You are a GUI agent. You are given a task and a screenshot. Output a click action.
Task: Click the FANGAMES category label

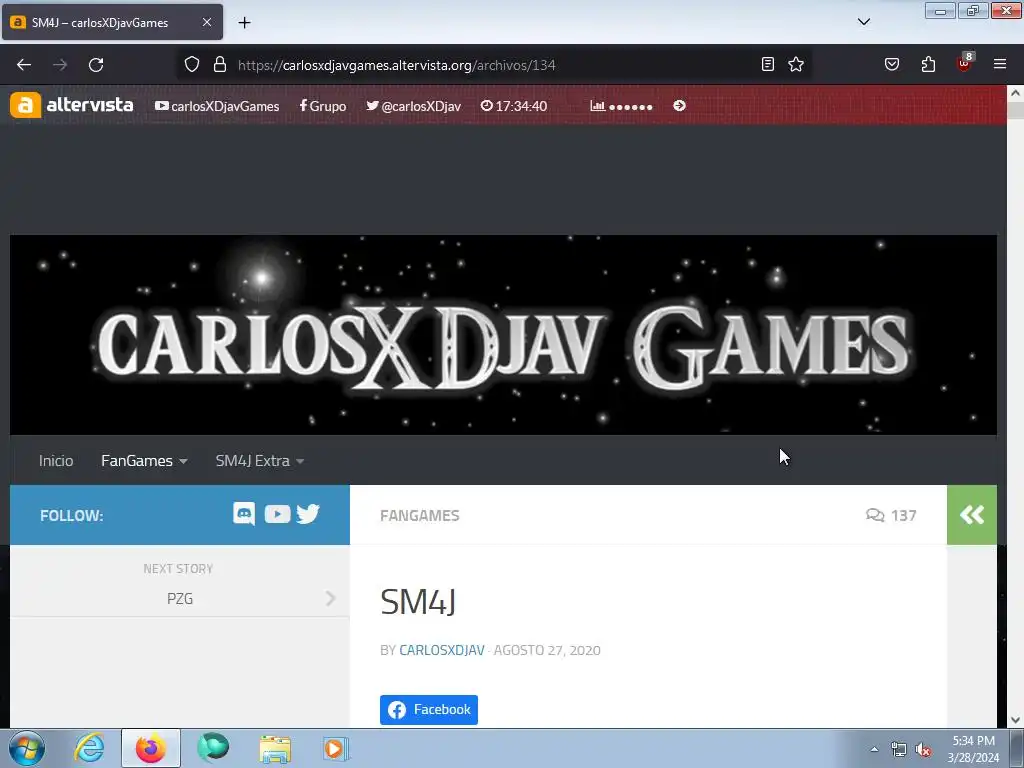tap(420, 516)
